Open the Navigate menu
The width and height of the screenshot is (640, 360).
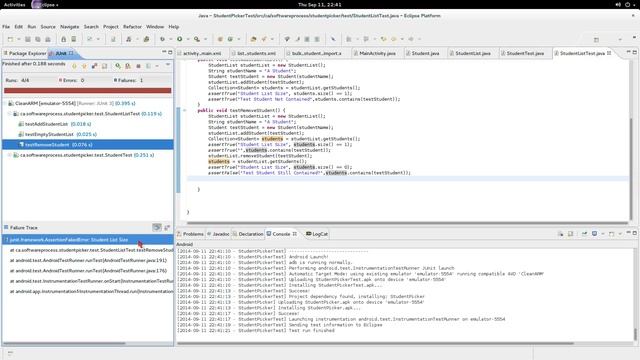click(x=70, y=27)
